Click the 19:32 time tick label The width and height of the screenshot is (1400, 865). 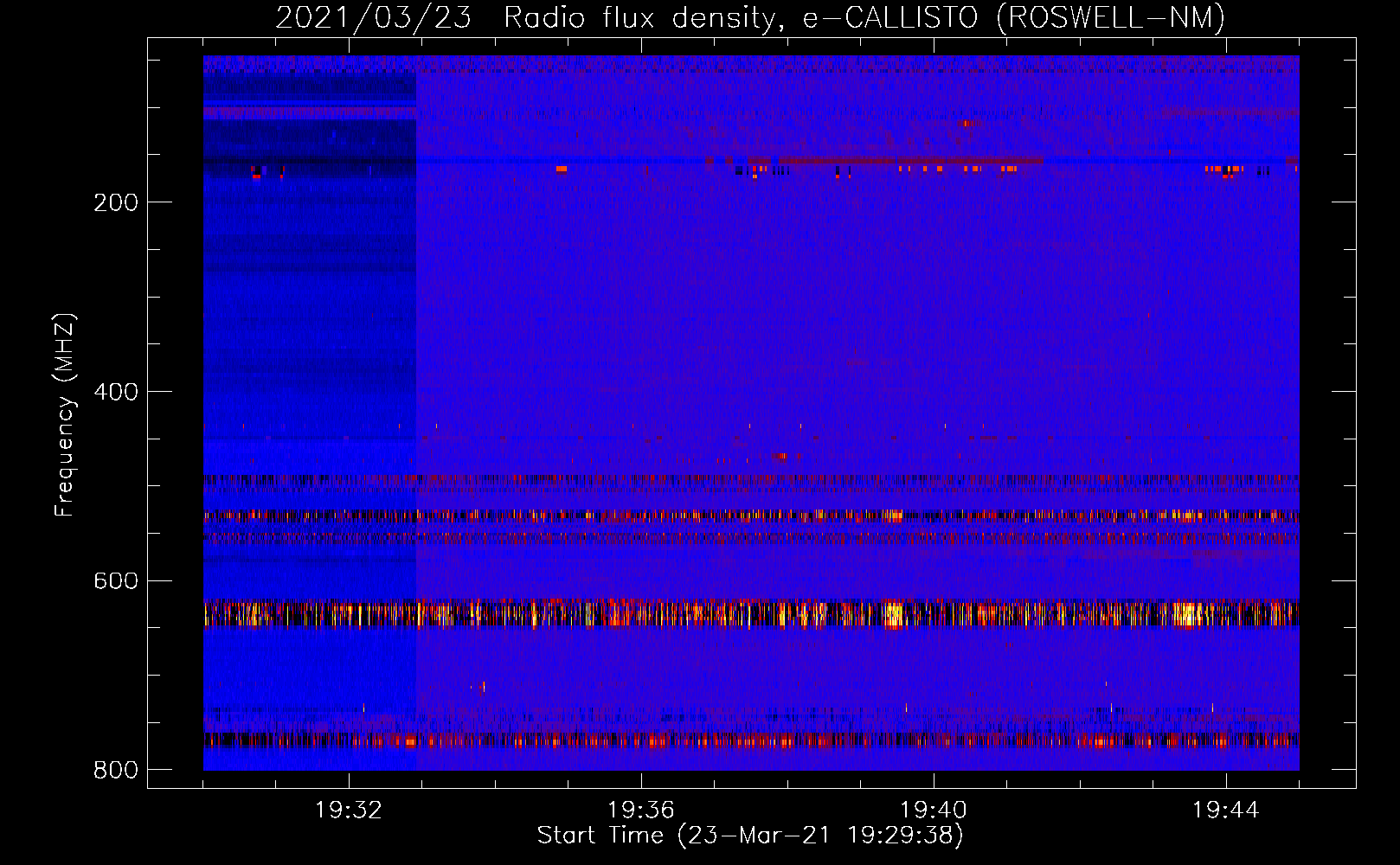click(349, 811)
